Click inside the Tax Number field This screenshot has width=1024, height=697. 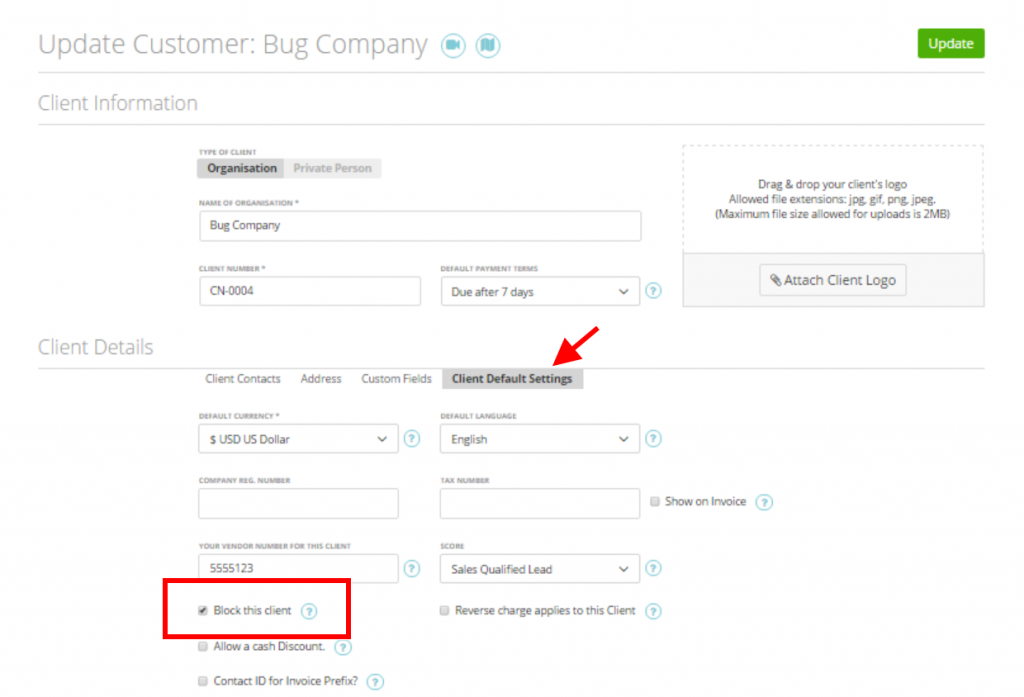pyautogui.click(x=539, y=503)
